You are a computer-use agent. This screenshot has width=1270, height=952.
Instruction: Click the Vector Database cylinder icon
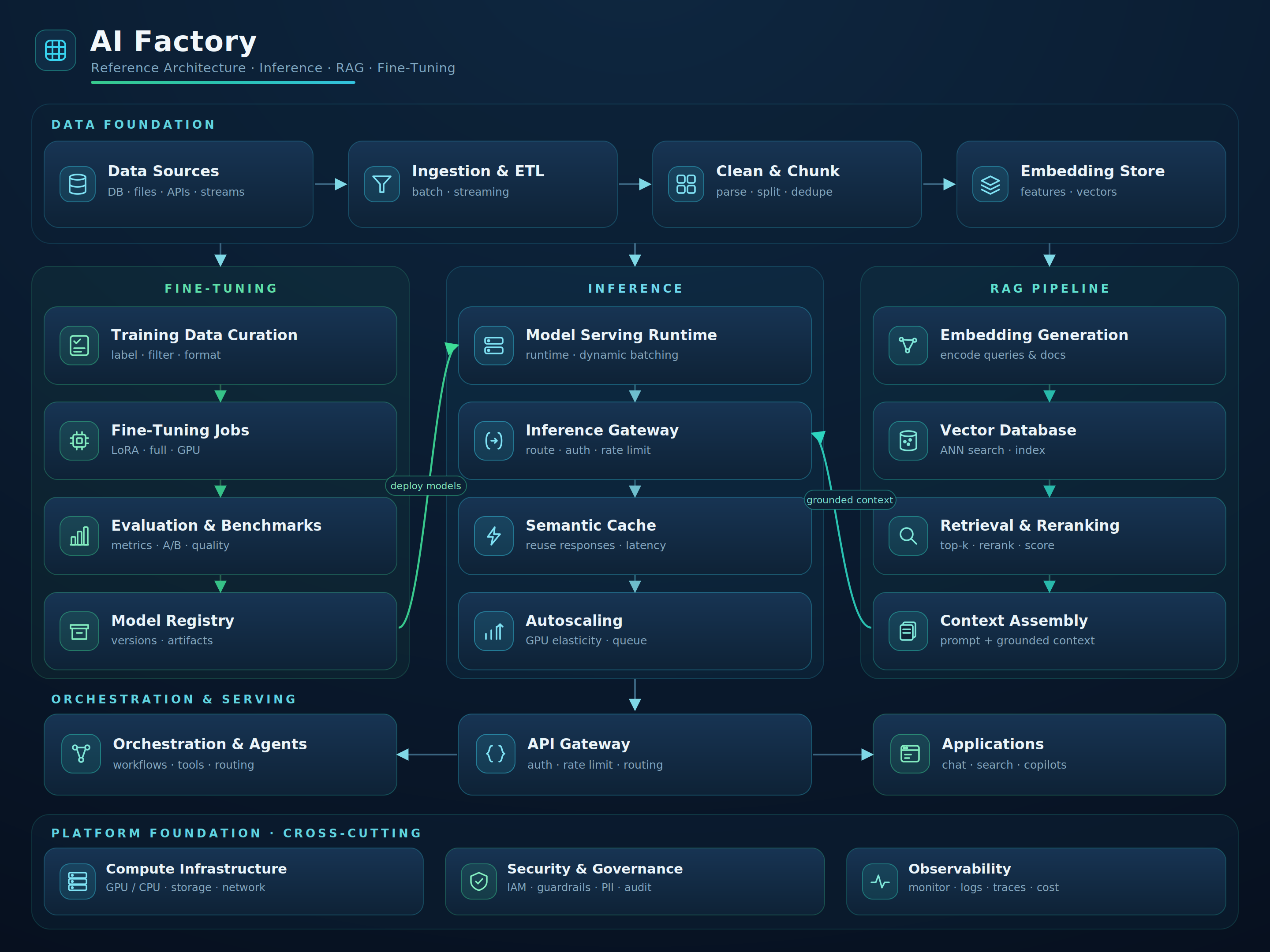tap(908, 441)
